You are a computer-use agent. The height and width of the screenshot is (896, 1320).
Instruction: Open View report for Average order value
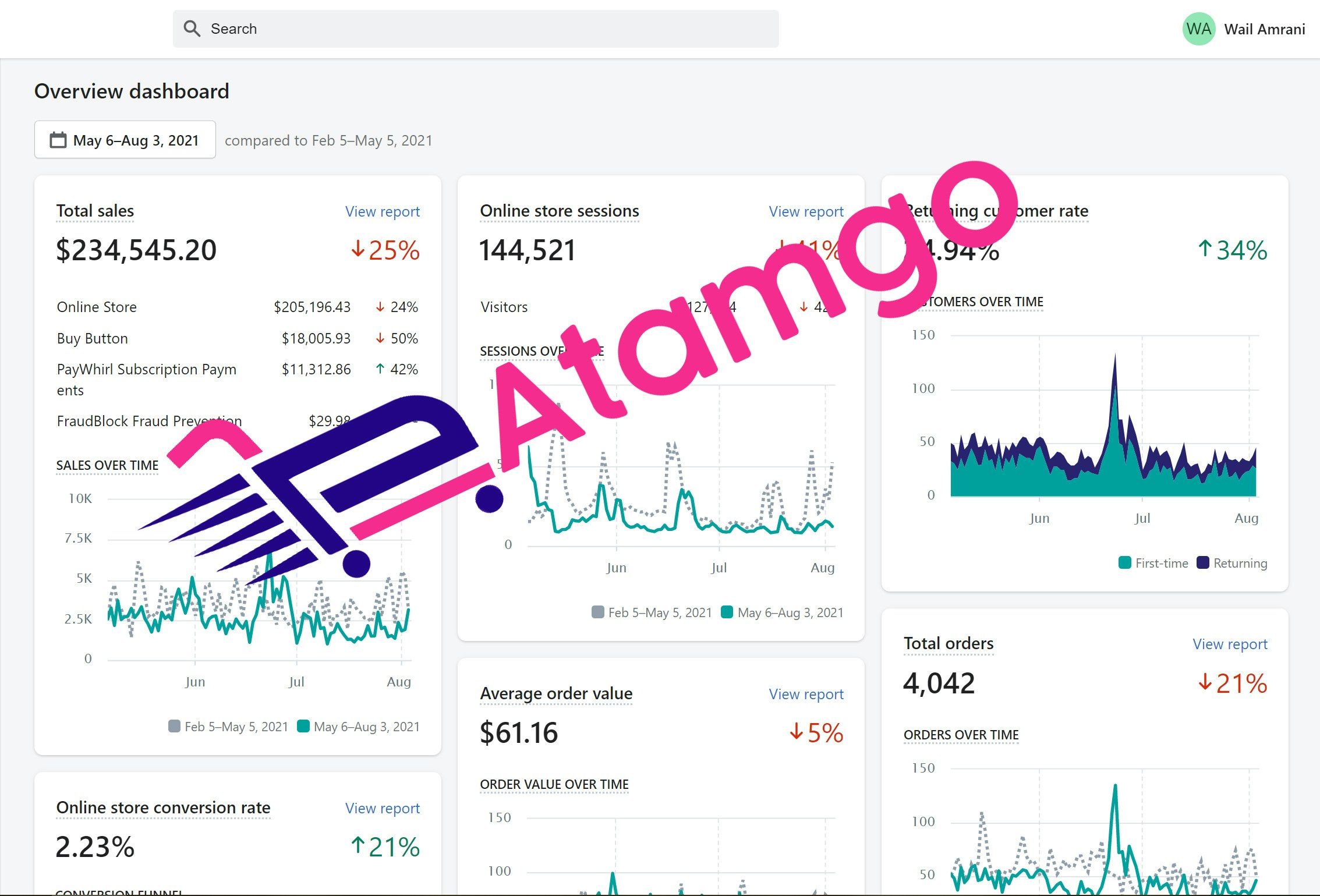(806, 694)
